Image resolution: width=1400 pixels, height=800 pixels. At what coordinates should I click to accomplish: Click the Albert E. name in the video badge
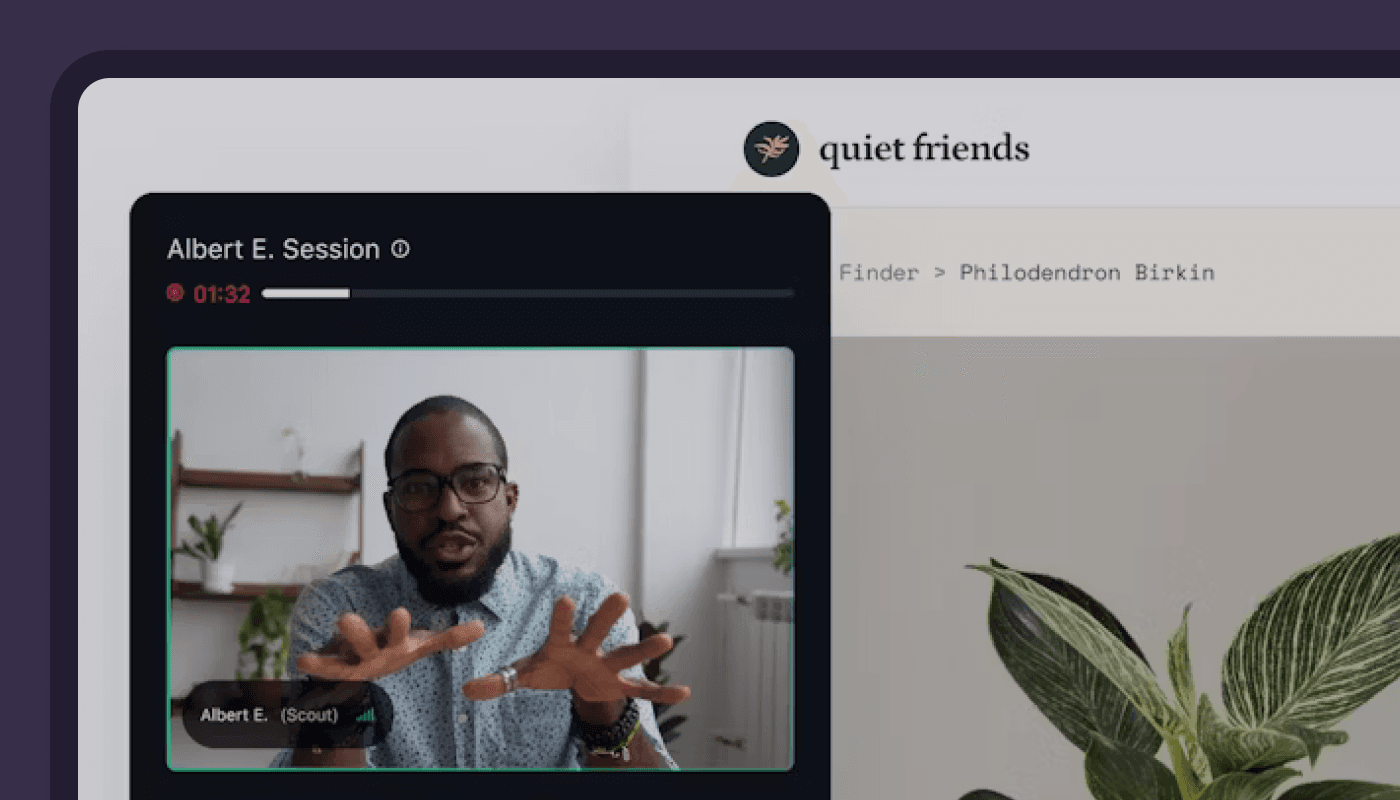pos(234,715)
